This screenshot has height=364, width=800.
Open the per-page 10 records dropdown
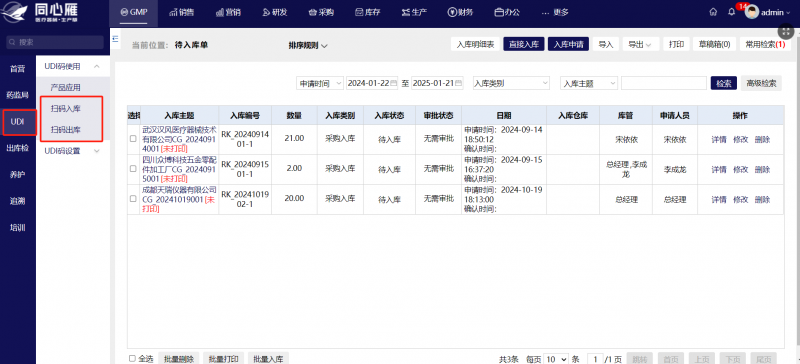pos(556,359)
